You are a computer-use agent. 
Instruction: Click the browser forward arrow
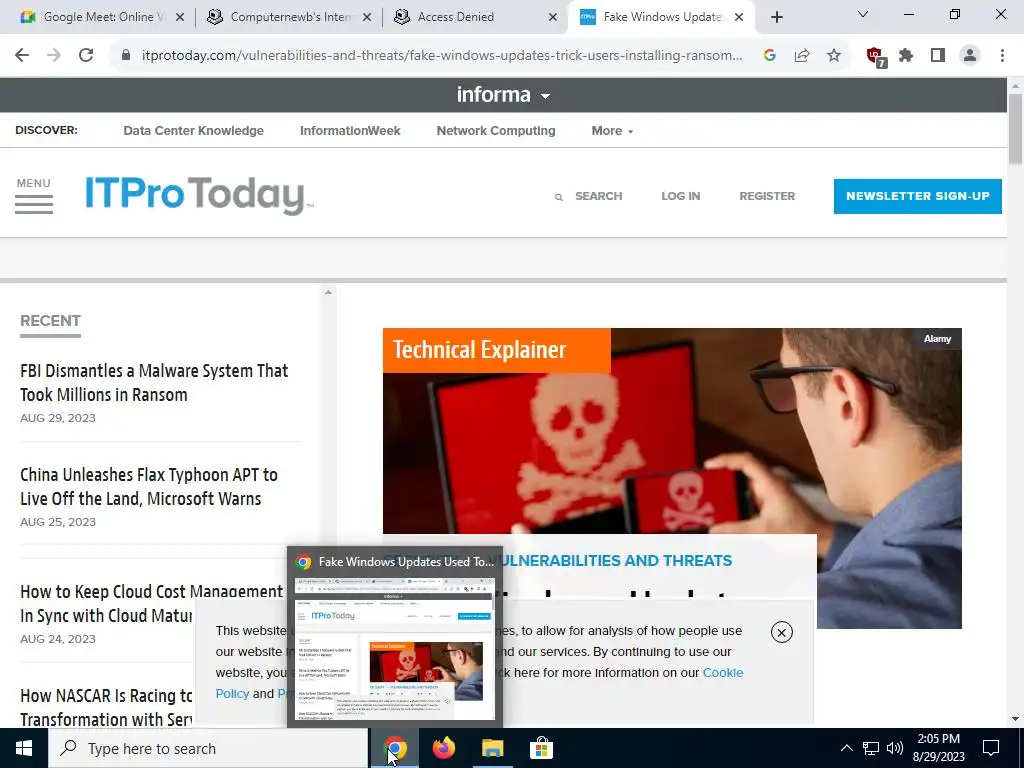(54, 56)
